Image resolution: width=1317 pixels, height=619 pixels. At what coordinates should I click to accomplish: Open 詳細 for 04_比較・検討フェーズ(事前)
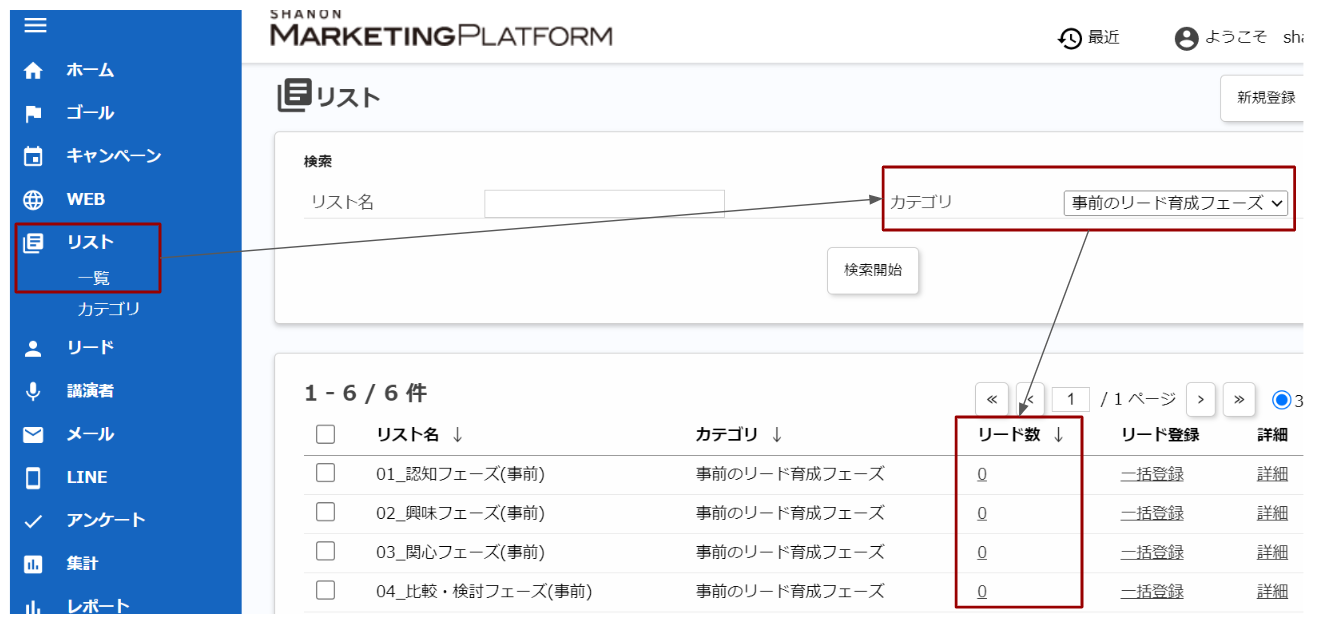[x=1272, y=591]
